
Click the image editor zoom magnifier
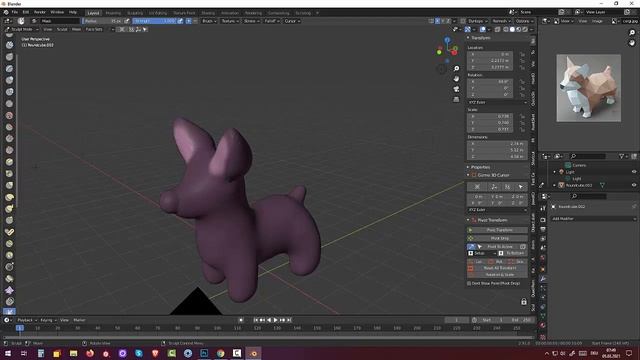click(x=632, y=33)
